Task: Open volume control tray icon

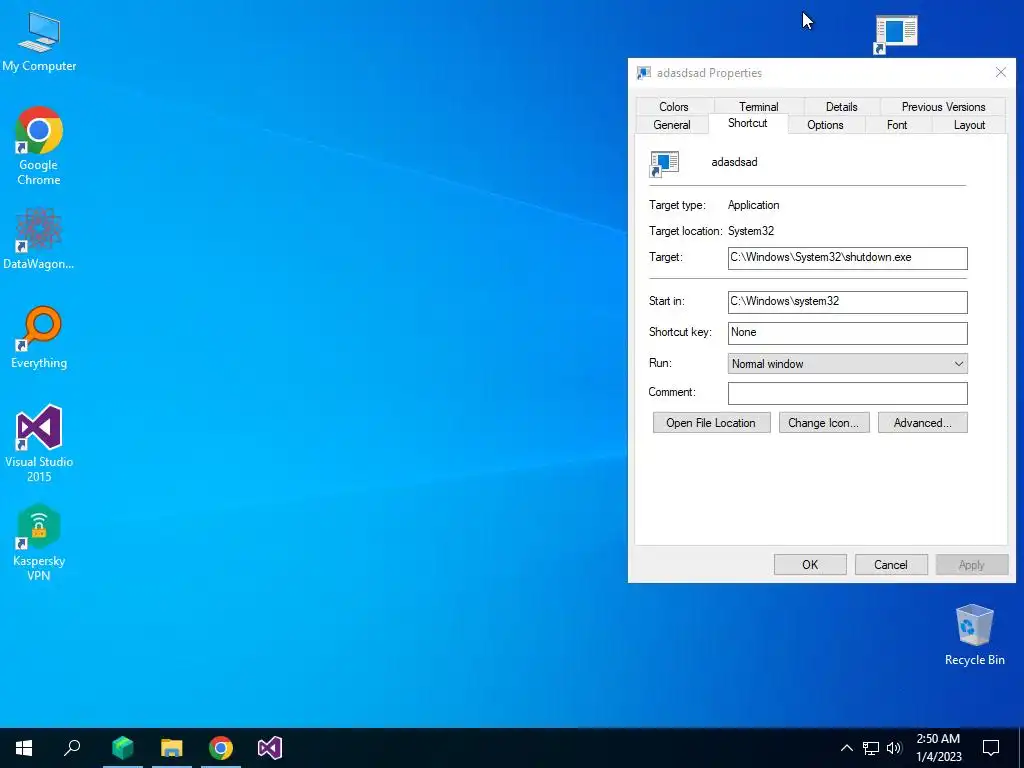Action: [x=894, y=748]
